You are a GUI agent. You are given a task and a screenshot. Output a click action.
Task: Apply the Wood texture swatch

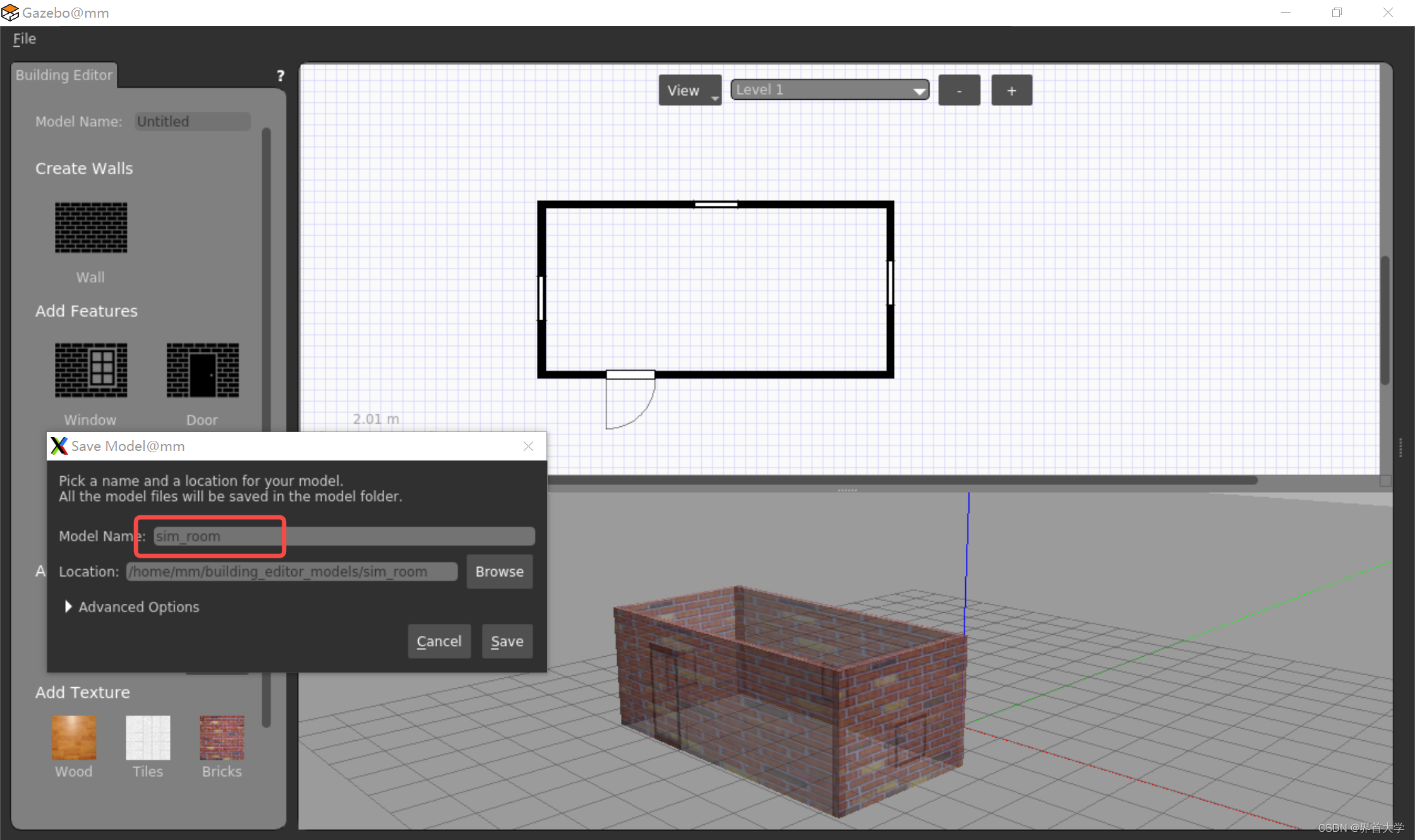click(x=74, y=737)
